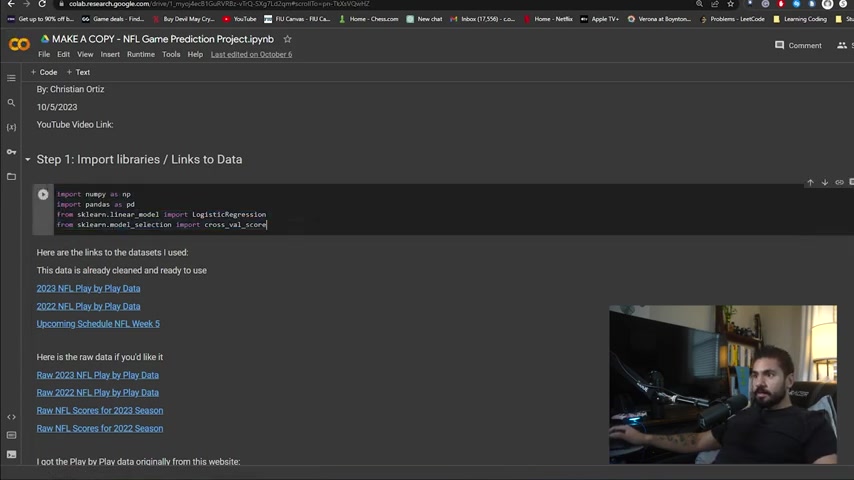Open Raw NFL Scores for 2022 Season link
Viewport: 854px width, 480px height.
[x=100, y=428]
